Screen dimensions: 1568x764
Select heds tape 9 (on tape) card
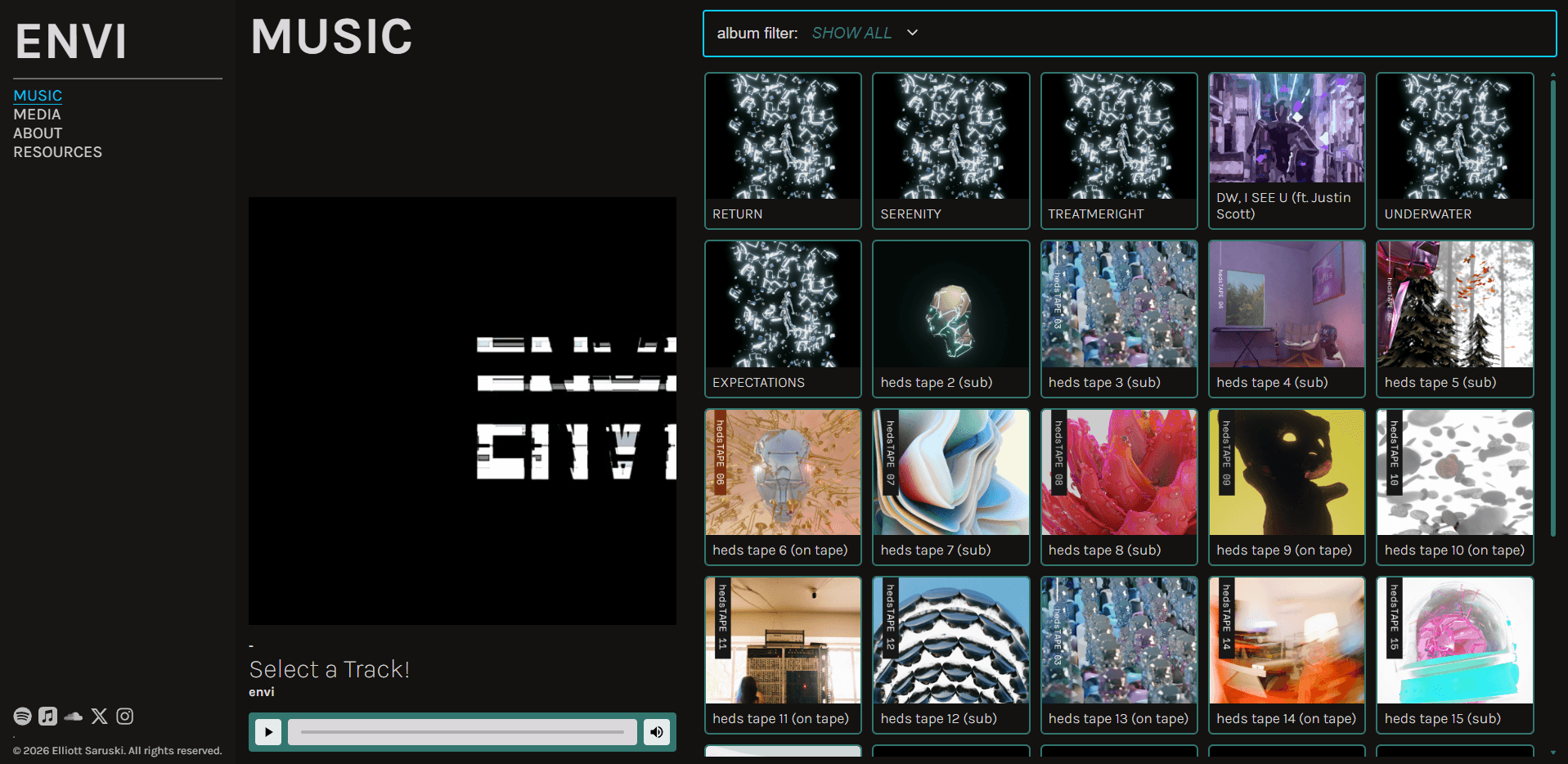point(1287,487)
